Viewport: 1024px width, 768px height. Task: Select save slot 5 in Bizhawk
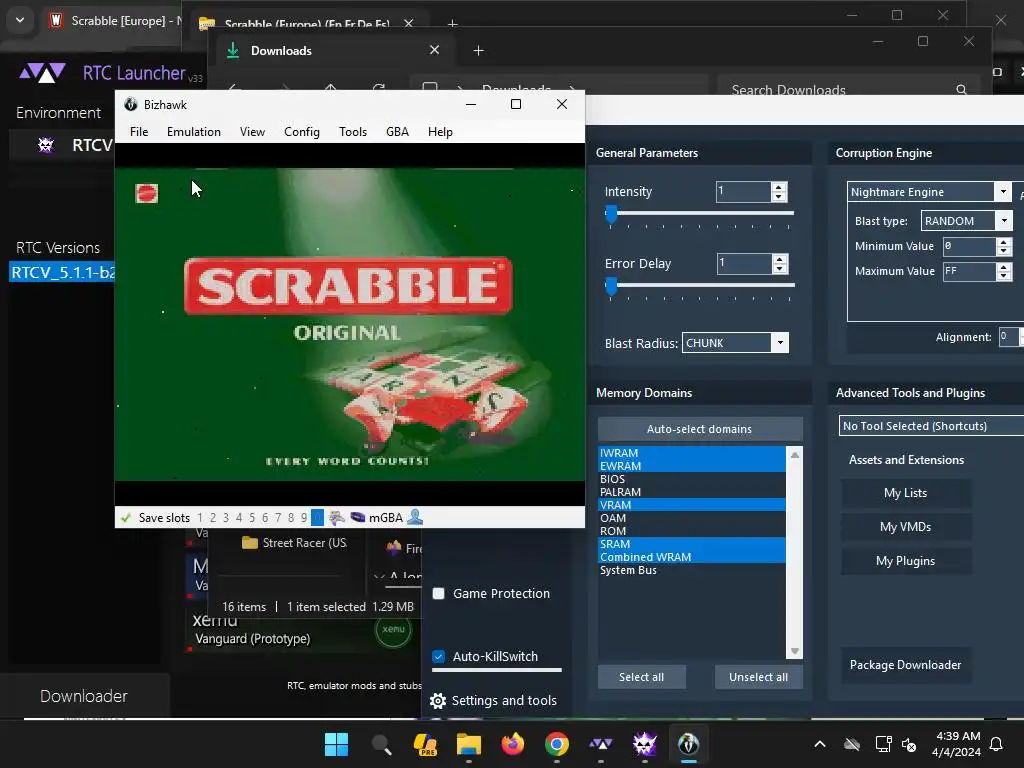(252, 518)
